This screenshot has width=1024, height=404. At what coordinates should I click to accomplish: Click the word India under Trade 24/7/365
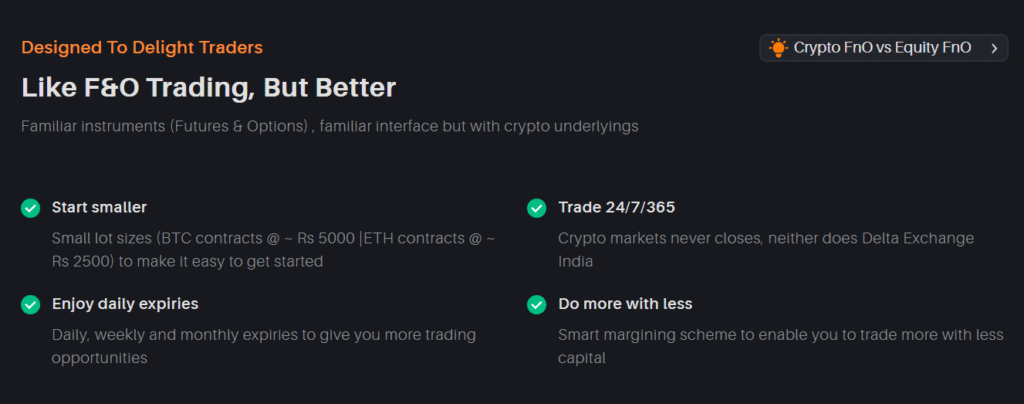click(x=575, y=262)
